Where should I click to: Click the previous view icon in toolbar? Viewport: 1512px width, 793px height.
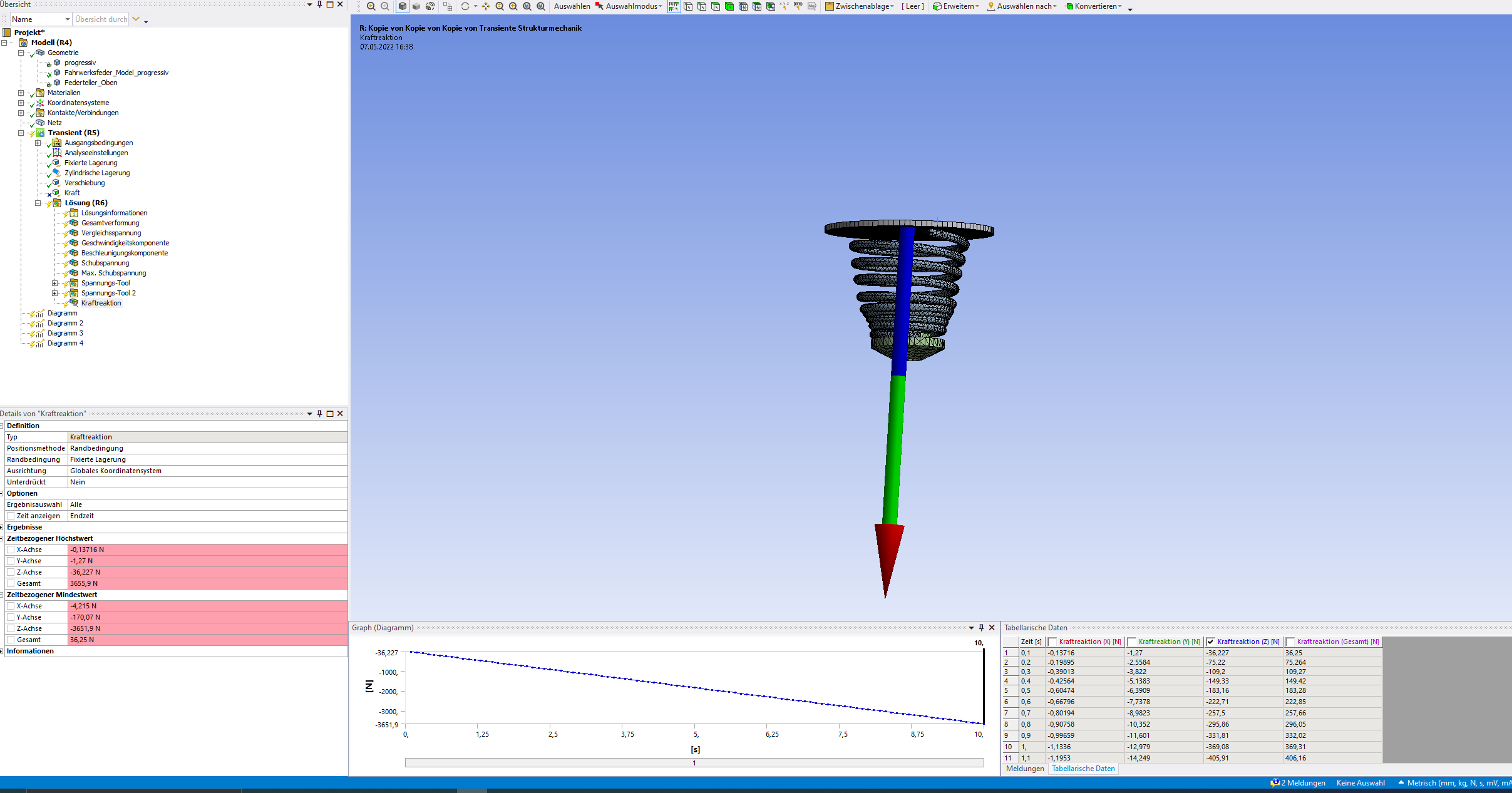pos(371,6)
